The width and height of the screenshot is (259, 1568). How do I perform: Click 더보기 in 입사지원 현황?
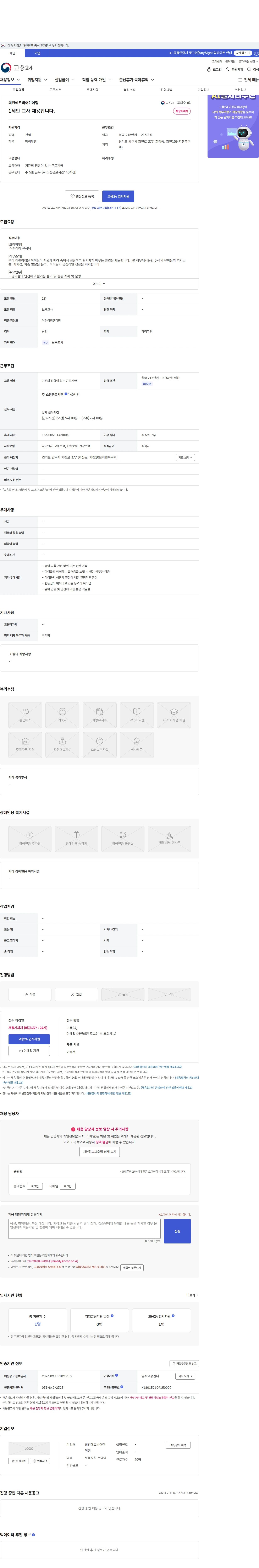click(x=192, y=1295)
